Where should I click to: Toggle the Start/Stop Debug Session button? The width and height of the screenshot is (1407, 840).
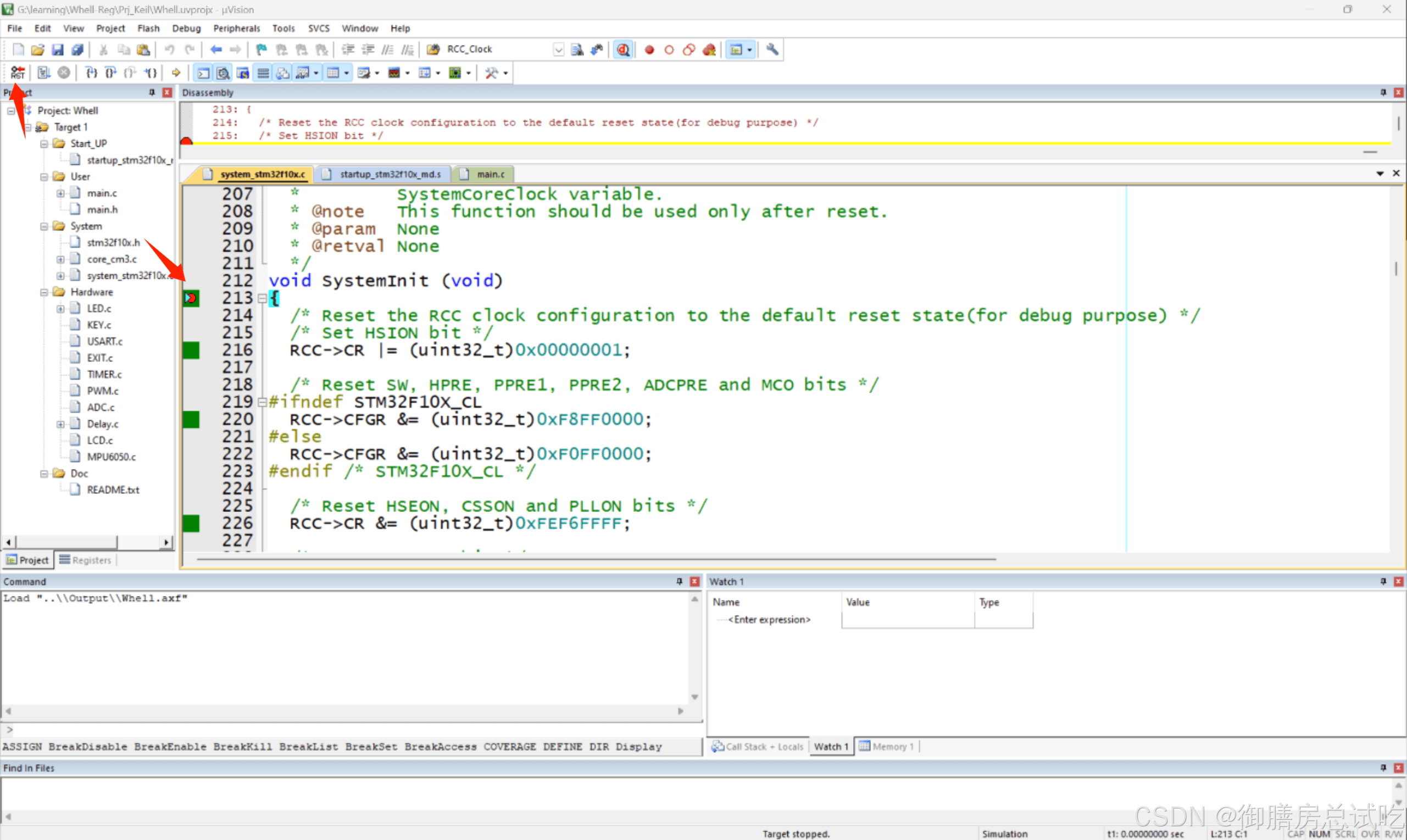point(623,50)
